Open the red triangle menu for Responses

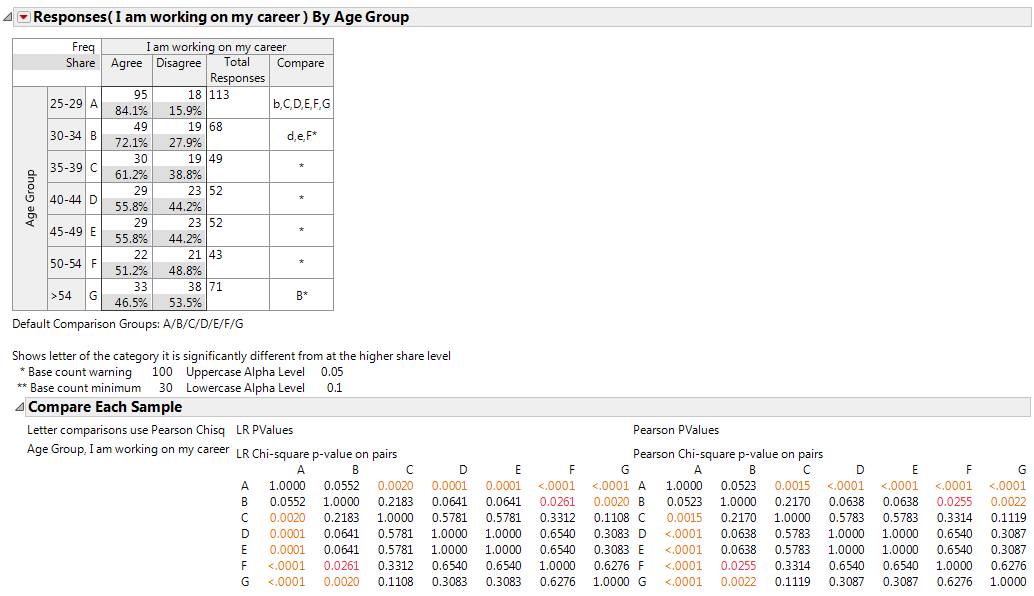pos(24,17)
